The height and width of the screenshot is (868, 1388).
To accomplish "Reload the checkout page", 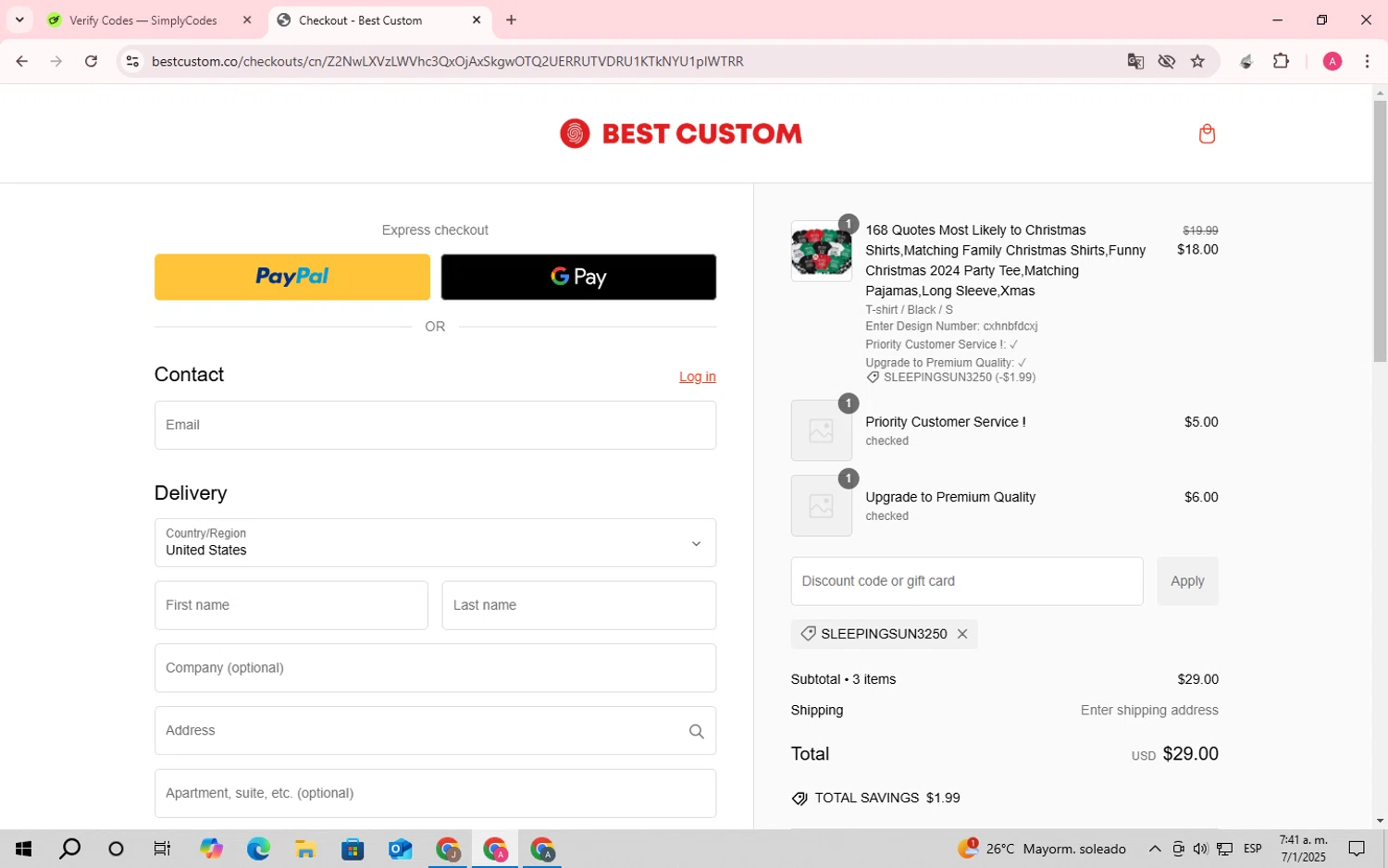I will pyautogui.click(x=91, y=61).
